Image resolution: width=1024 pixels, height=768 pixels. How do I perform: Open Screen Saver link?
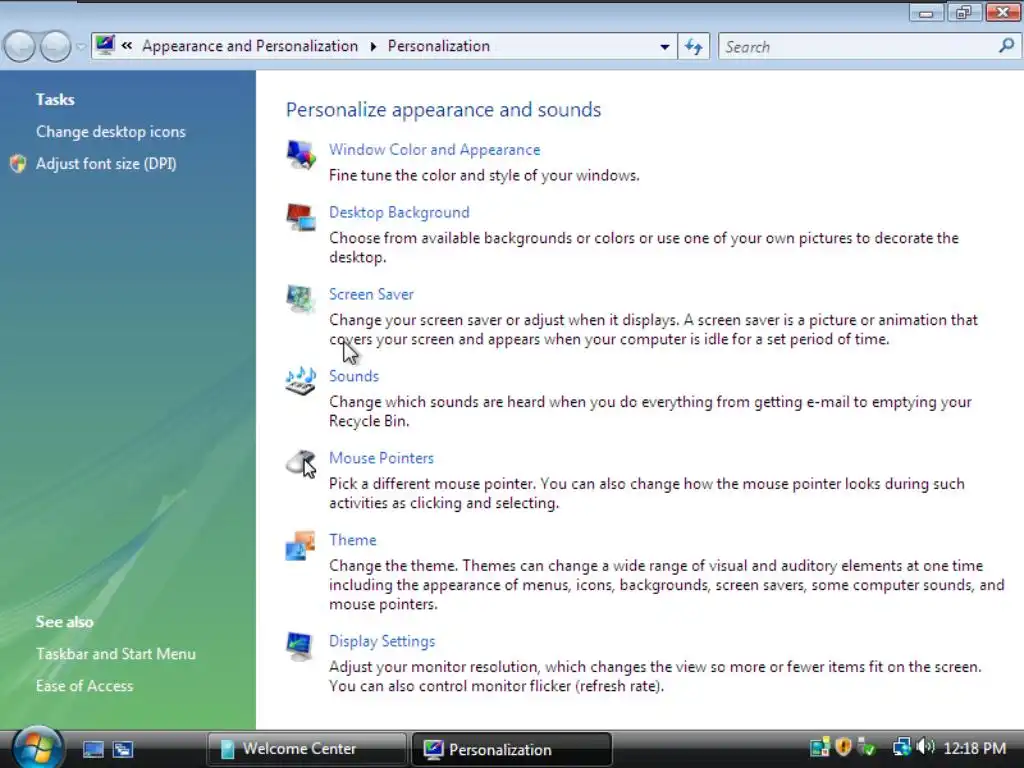[x=371, y=295]
